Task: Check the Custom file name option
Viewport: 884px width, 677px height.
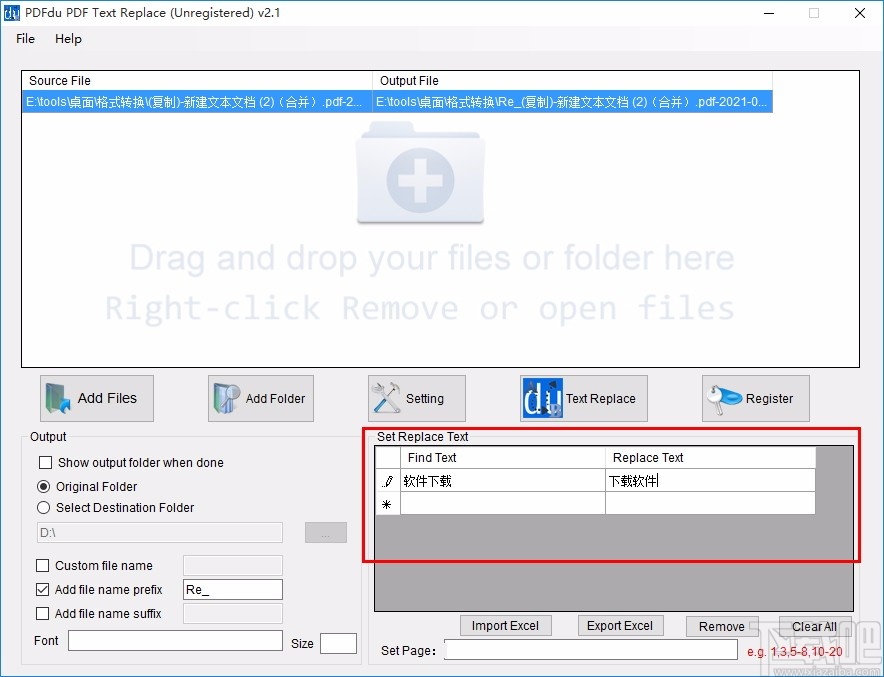Action: 42,565
